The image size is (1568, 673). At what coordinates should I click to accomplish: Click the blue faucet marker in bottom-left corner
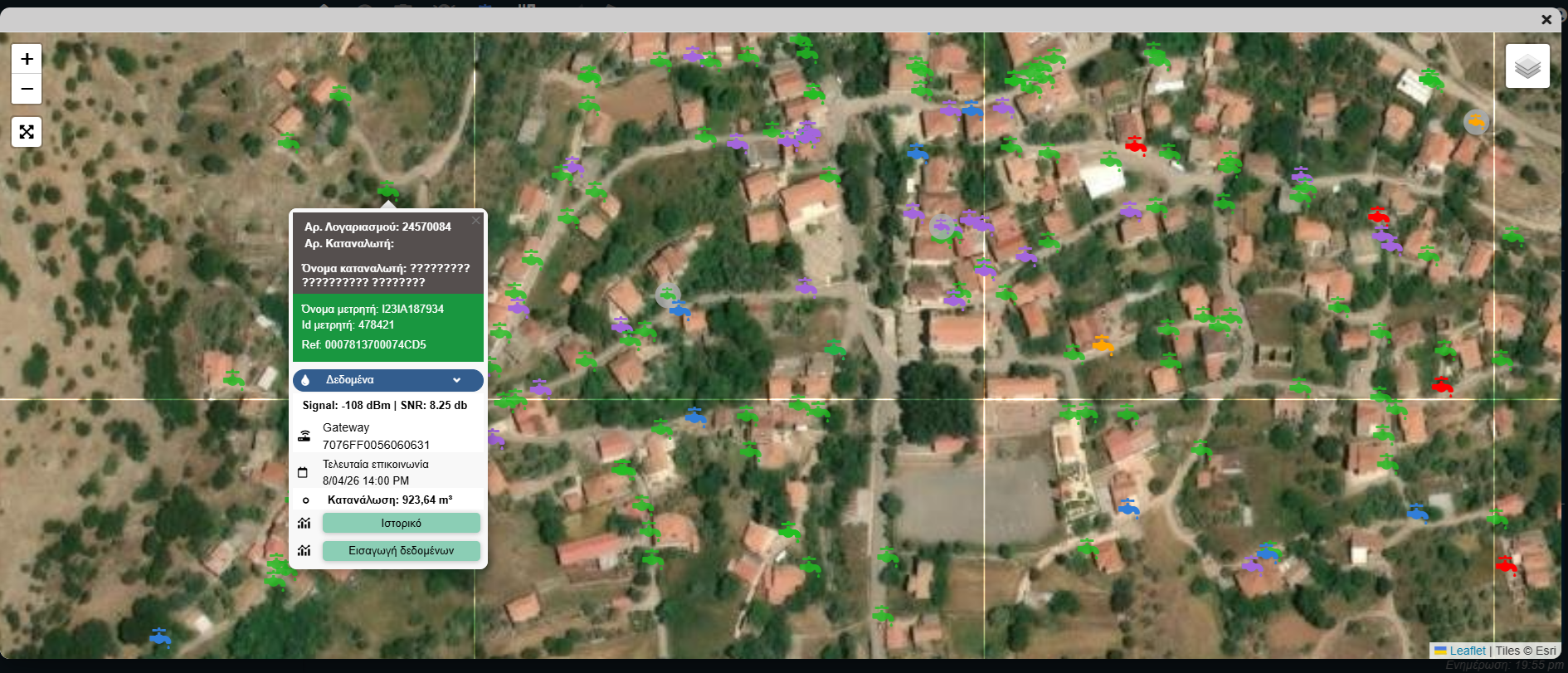pyautogui.click(x=159, y=636)
